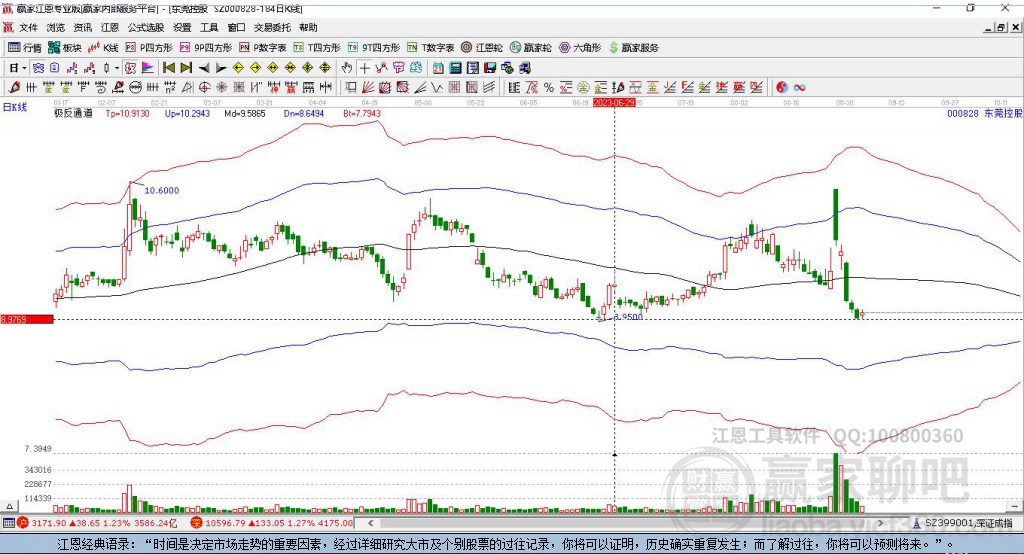This screenshot has width=1024, height=554.
Task: Open the 文件 menu
Action: tap(28, 27)
